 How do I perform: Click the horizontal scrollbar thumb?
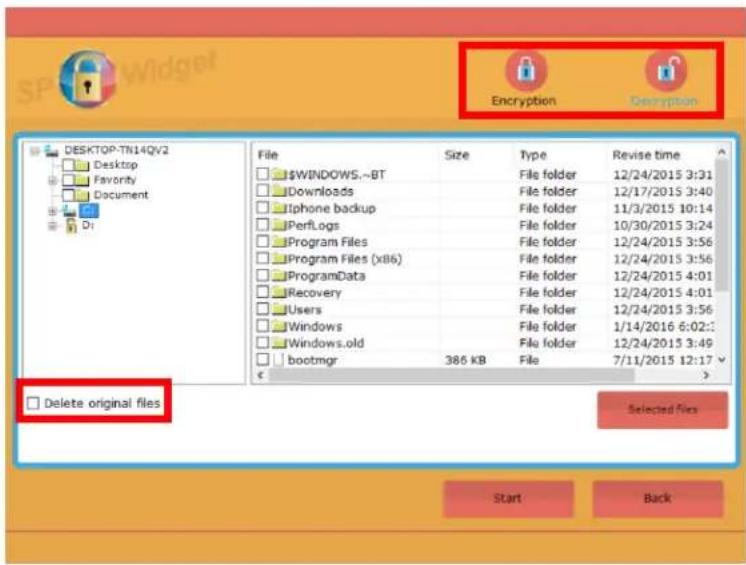452,375
